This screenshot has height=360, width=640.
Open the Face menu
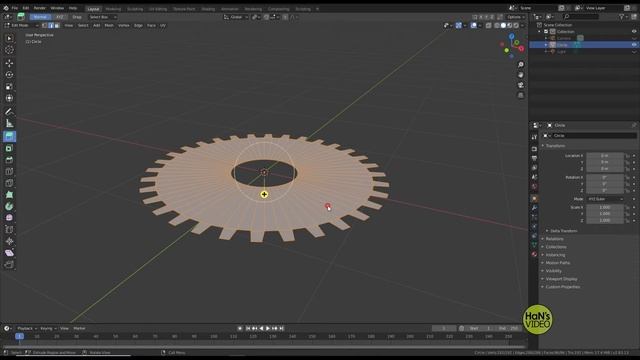[151, 25]
